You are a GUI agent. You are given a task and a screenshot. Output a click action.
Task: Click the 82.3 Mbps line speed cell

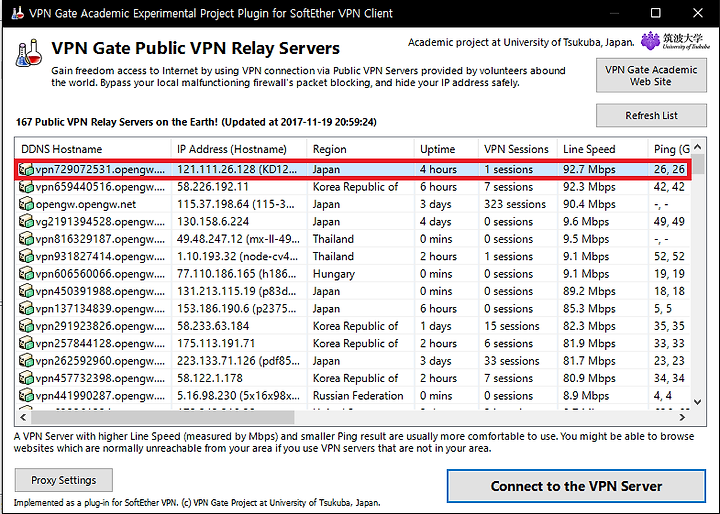coord(589,326)
